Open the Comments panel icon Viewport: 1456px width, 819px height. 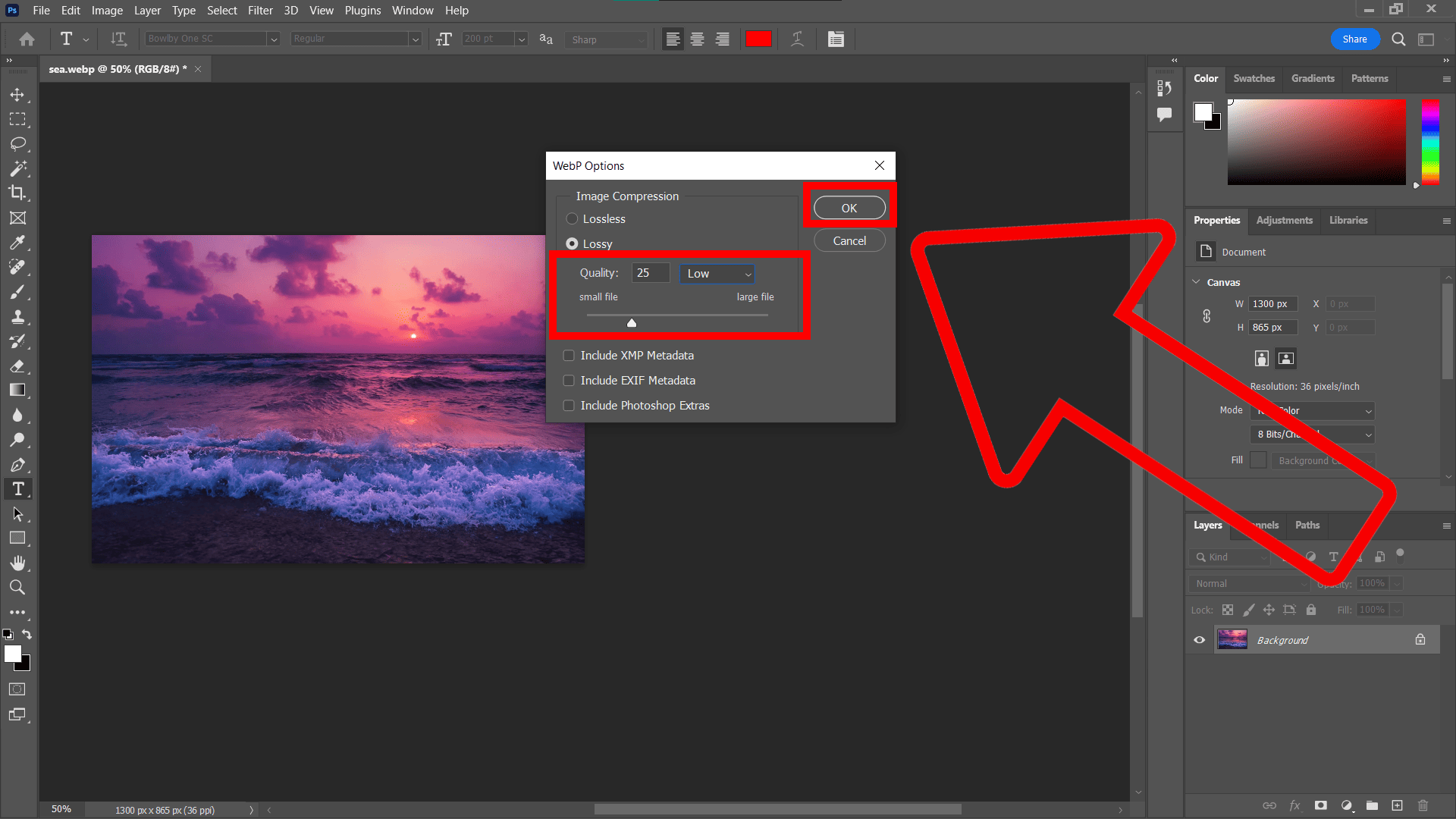(1166, 115)
